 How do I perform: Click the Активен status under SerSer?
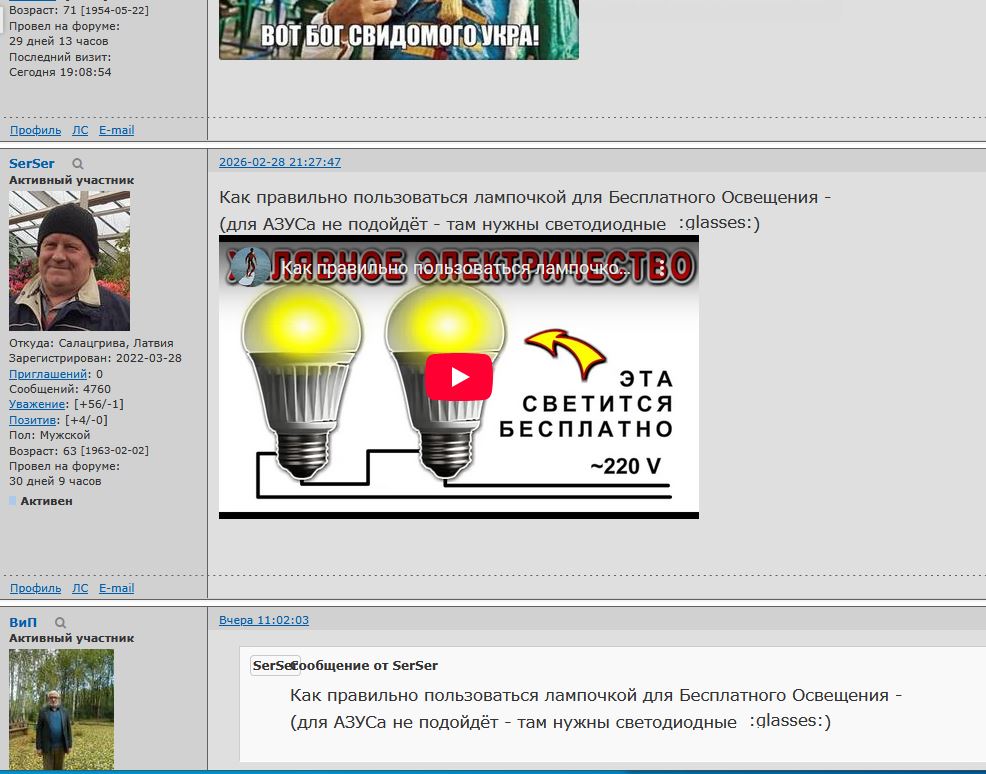(47, 501)
